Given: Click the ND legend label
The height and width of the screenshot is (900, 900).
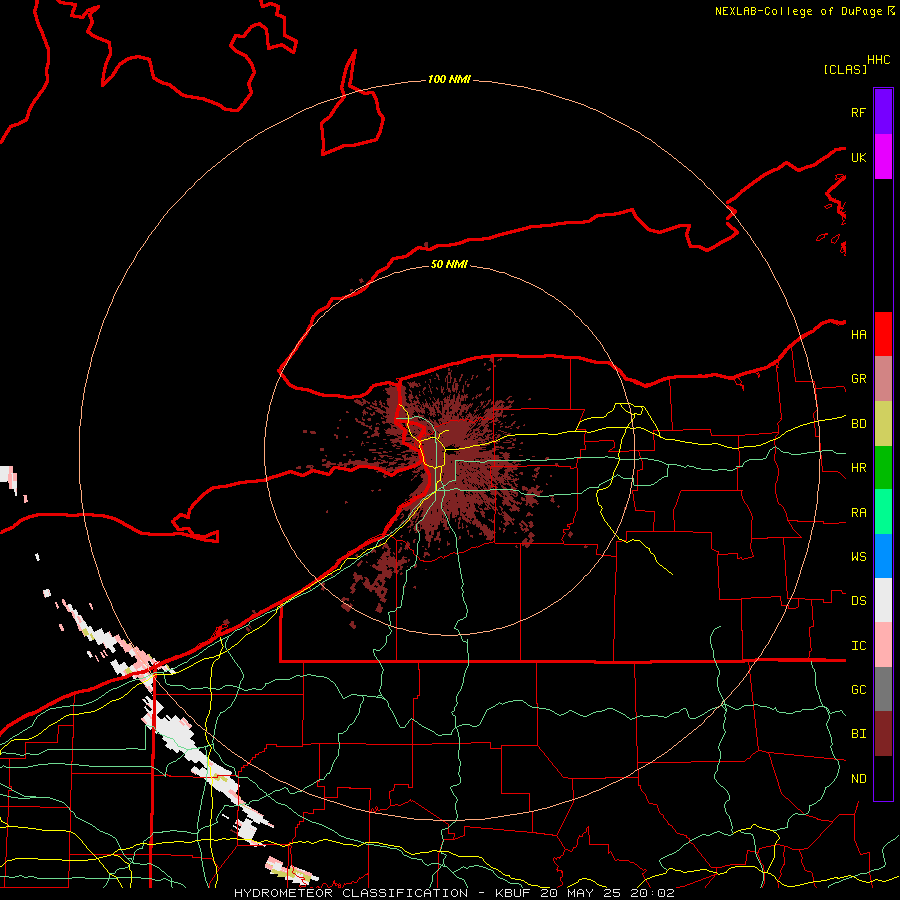Looking at the screenshot, I should click(x=858, y=779).
